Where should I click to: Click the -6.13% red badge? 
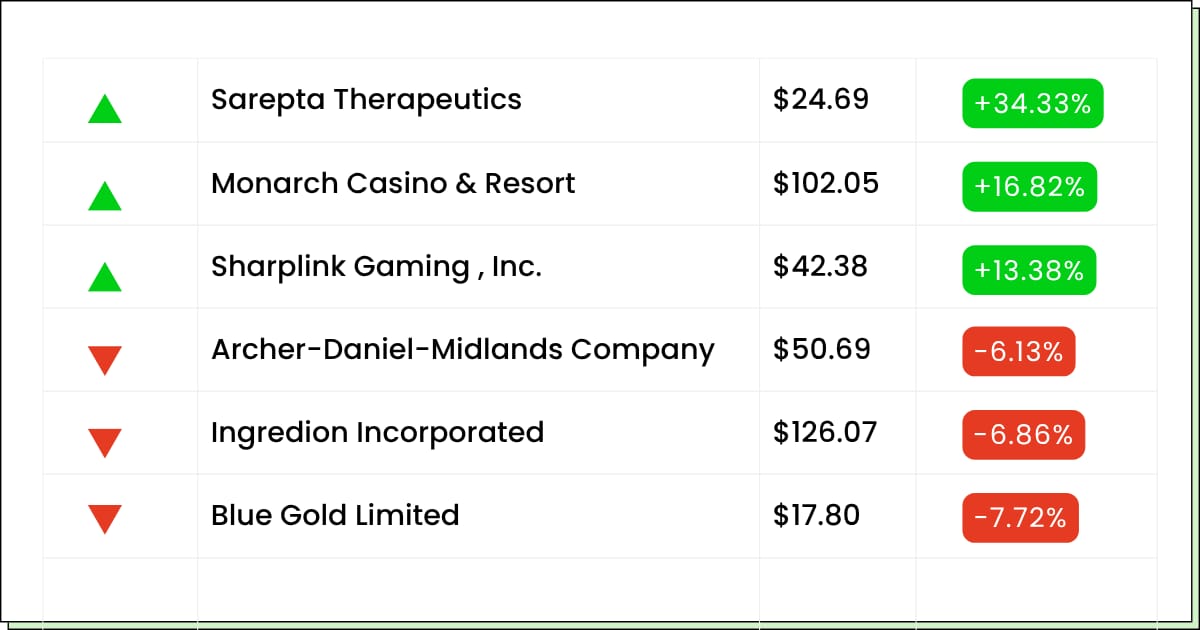pos(1019,352)
